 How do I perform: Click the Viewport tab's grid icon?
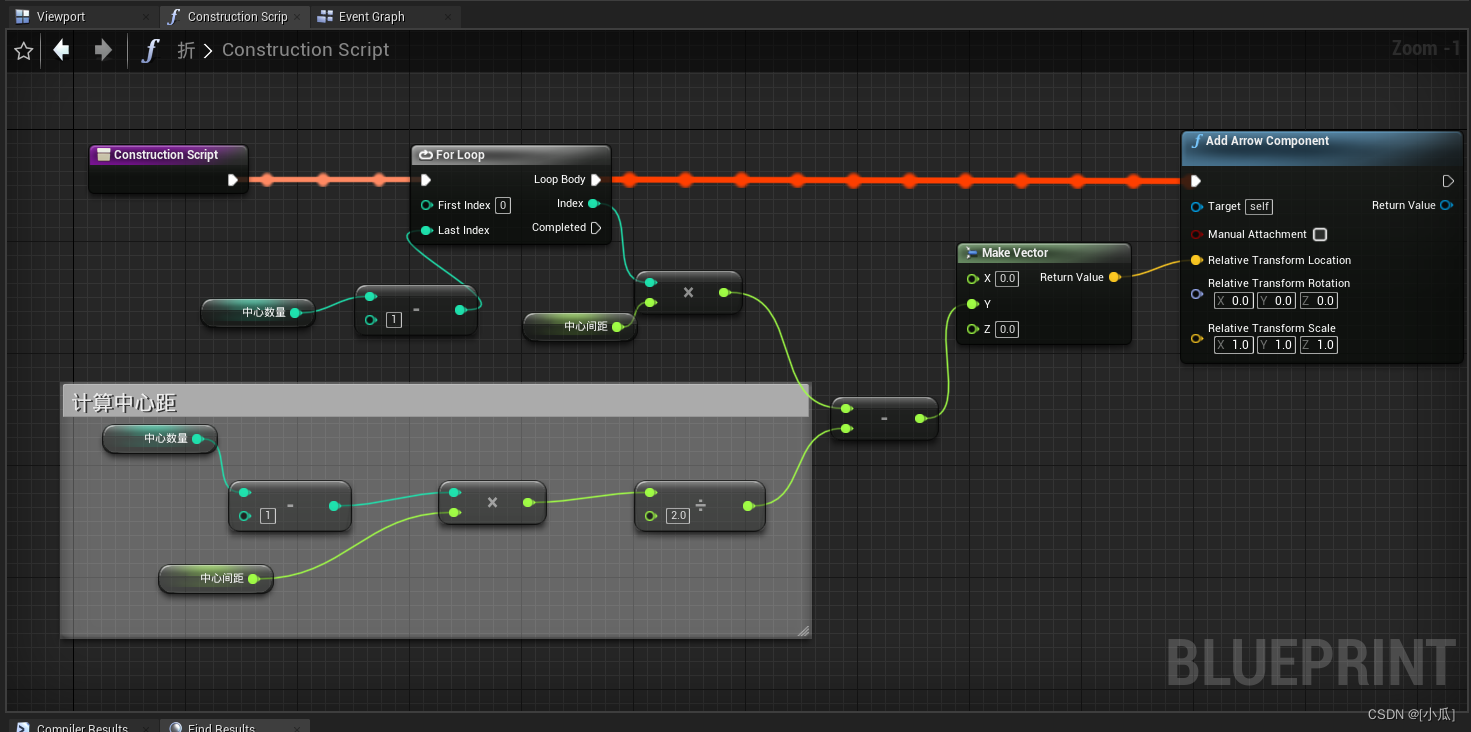[20, 15]
